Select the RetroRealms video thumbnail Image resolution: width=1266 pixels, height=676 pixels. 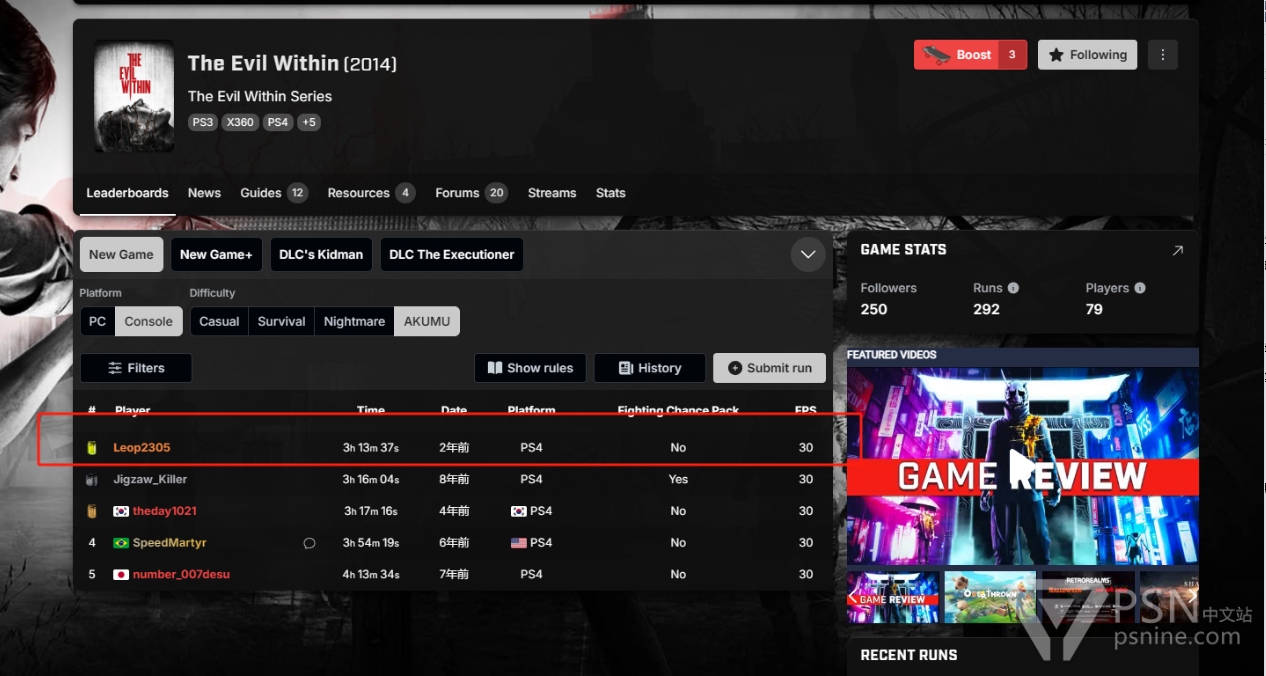click(1087, 597)
